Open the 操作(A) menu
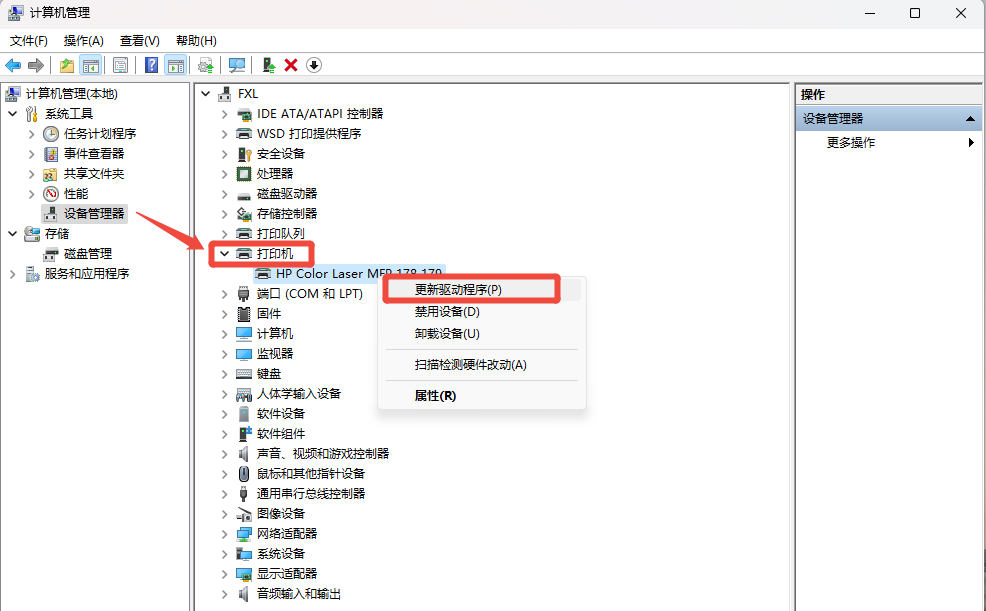This screenshot has height=611, width=986. coord(83,41)
